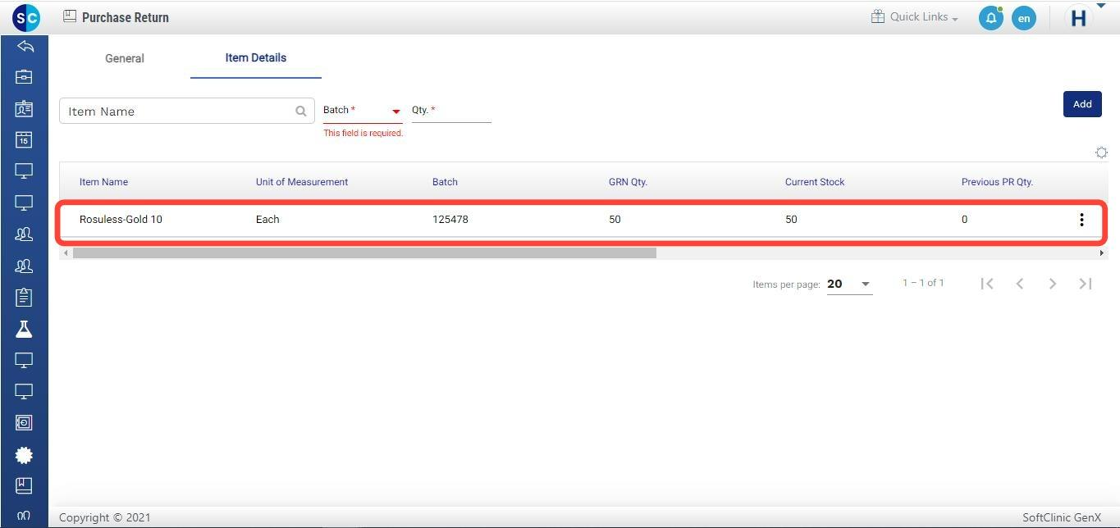Image resolution: width=1120 pixels, height=528 pixels.
Task: Click the back arrow icon in sidebar
Action: [25, 47]
